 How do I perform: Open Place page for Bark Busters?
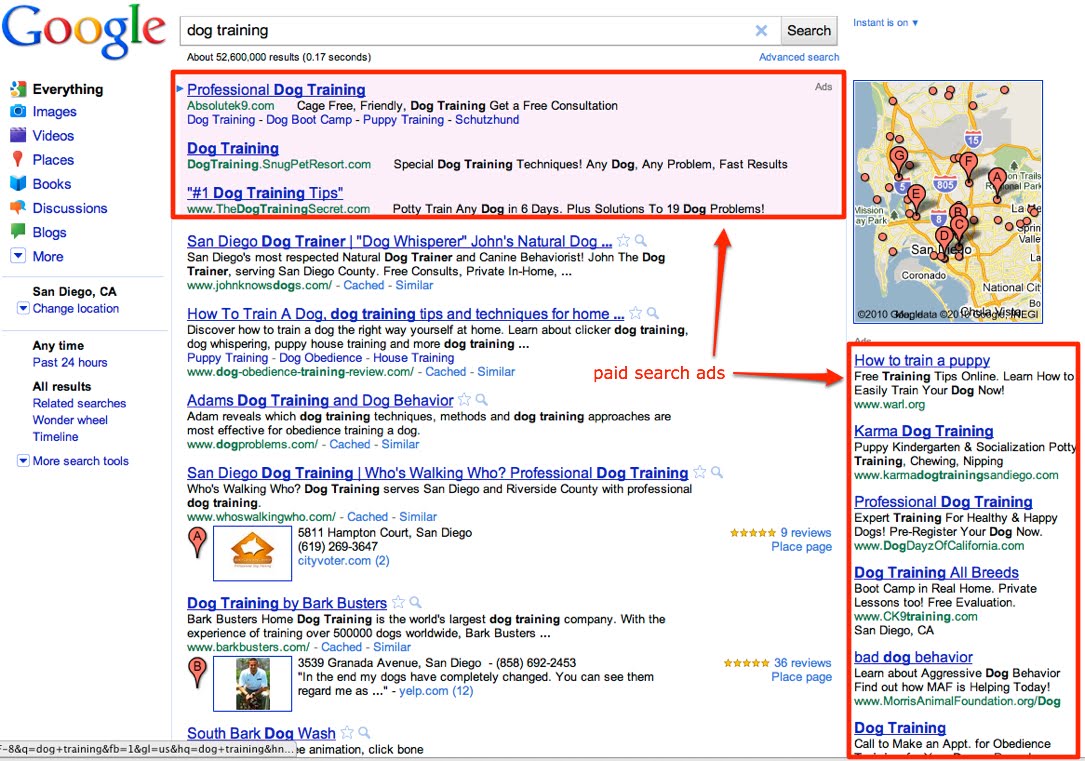(x=801, y=677)
